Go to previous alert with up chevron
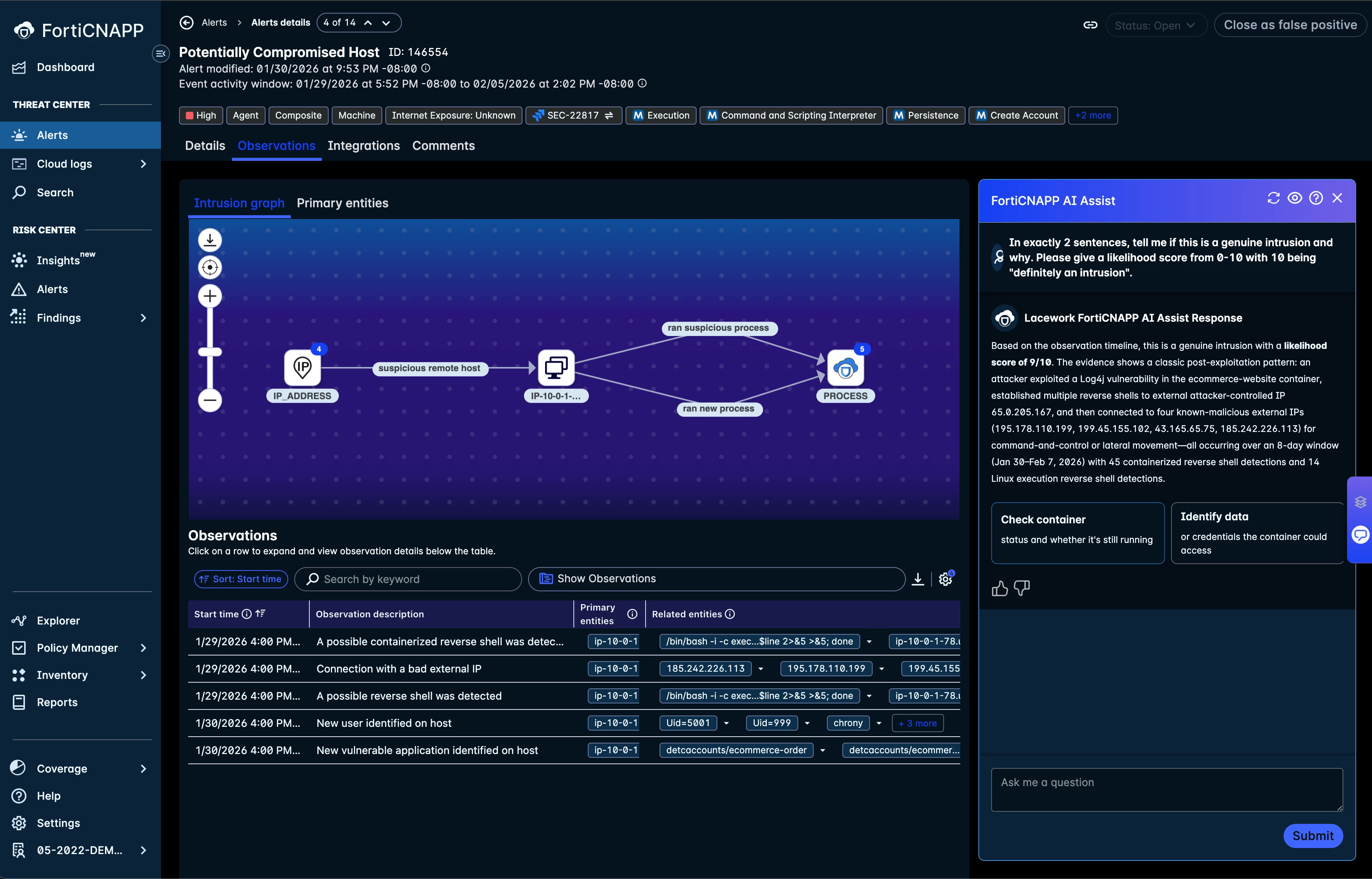 coord(368,23)
